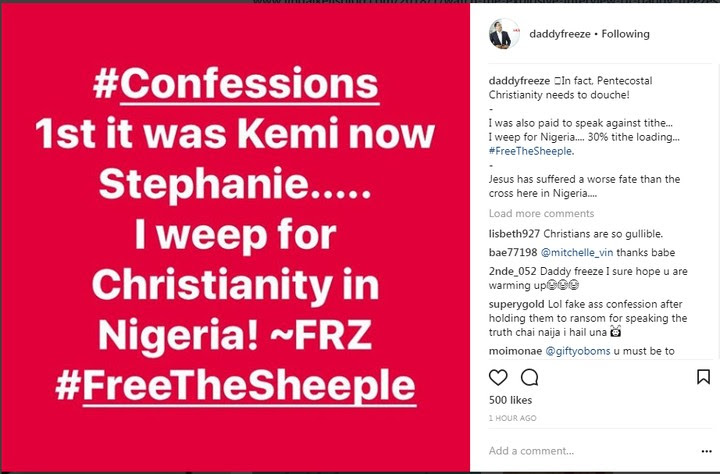Screen dimensions: 720x474
Task: Open #FreeTheSheeple hashtag in caption
Action: (531, 151)
